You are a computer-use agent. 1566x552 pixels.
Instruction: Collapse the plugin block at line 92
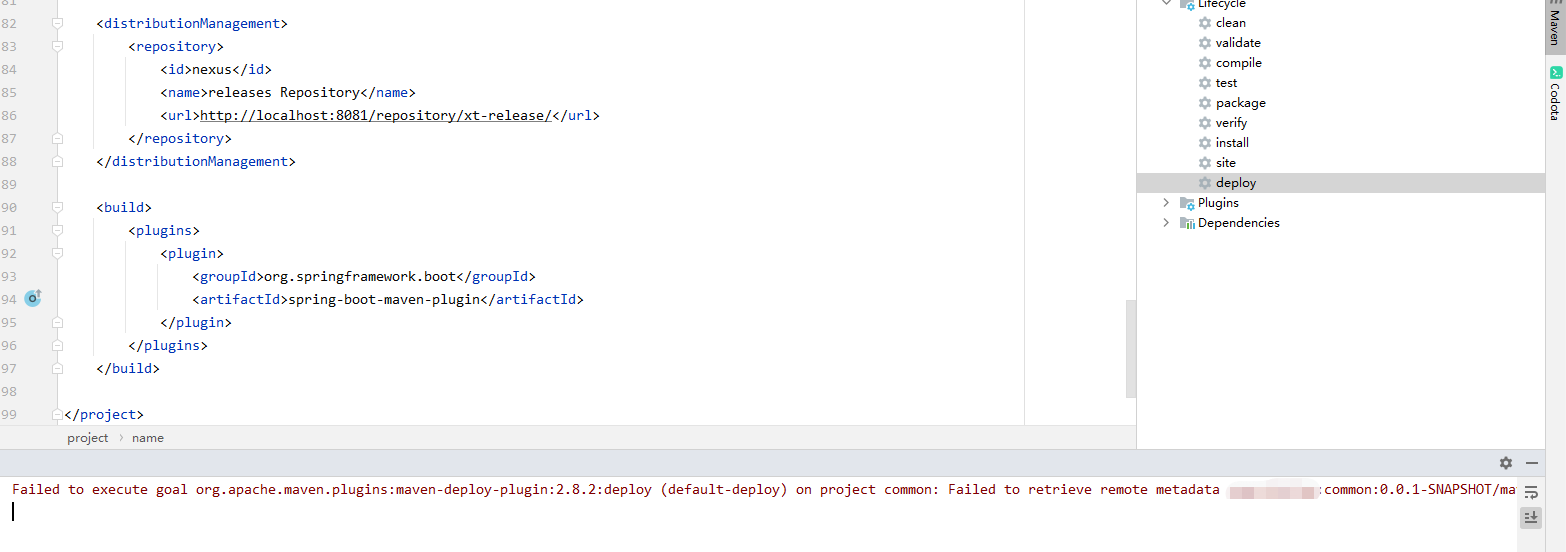click(57, 253)
